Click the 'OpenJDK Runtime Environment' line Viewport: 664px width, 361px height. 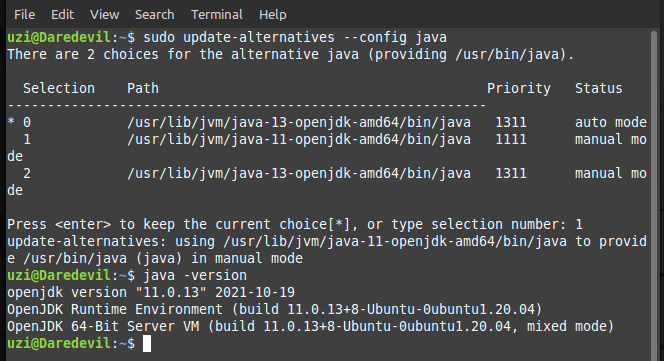pos(274,309)
